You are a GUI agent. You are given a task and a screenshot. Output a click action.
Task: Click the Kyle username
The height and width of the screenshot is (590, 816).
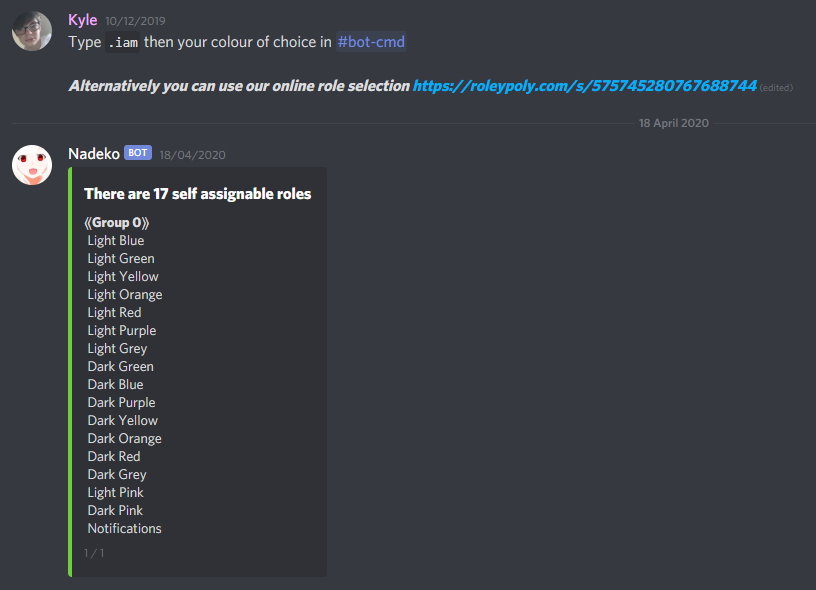coord(83,20)
